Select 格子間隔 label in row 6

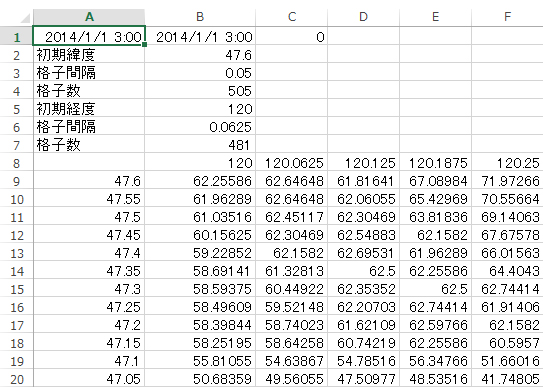[x=89, y=127]
